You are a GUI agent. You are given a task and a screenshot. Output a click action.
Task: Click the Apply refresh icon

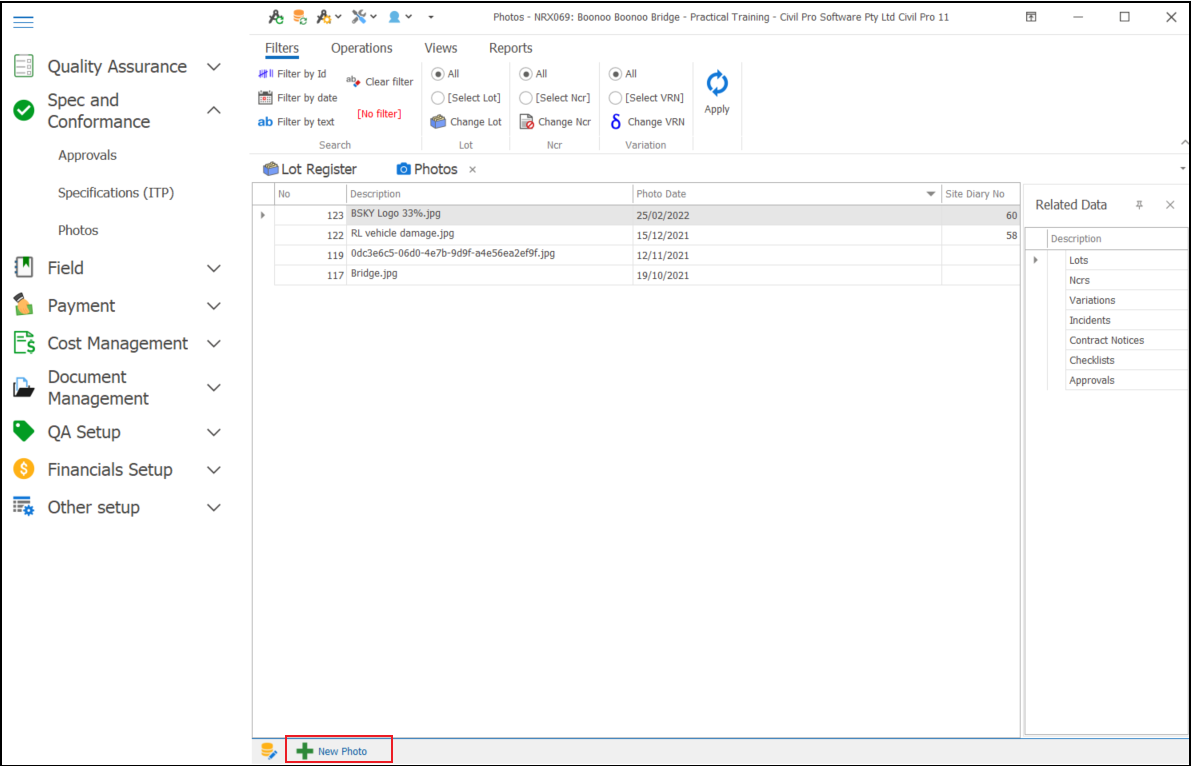[717, 84]
